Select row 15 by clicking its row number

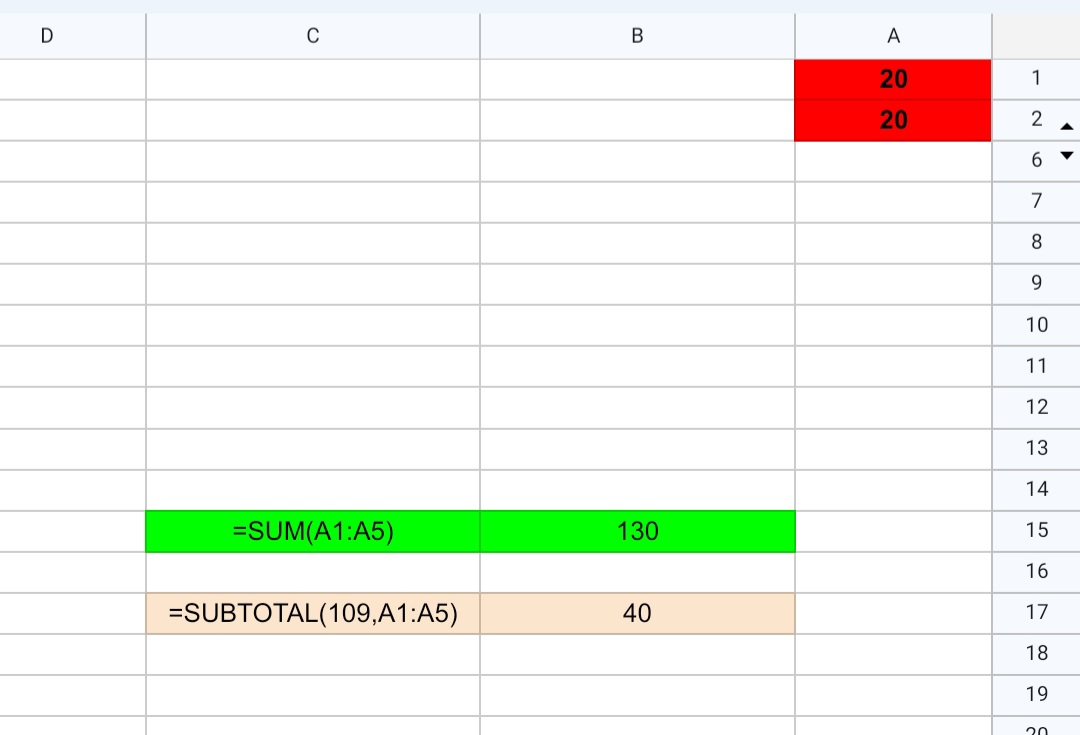[1036, 530]
